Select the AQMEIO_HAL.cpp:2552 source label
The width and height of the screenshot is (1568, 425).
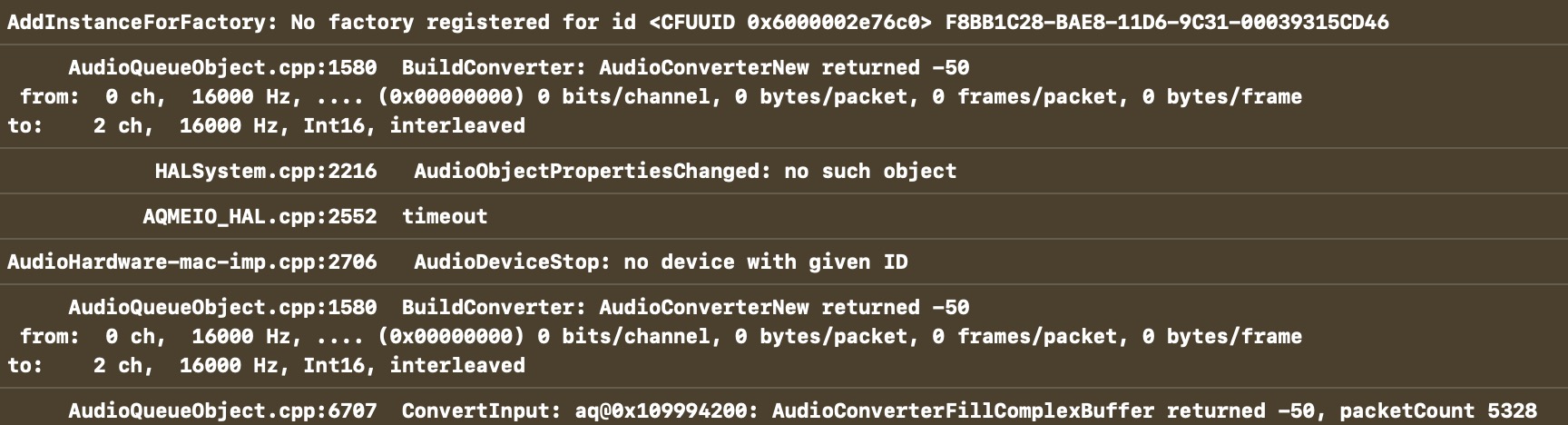[260, 216]
